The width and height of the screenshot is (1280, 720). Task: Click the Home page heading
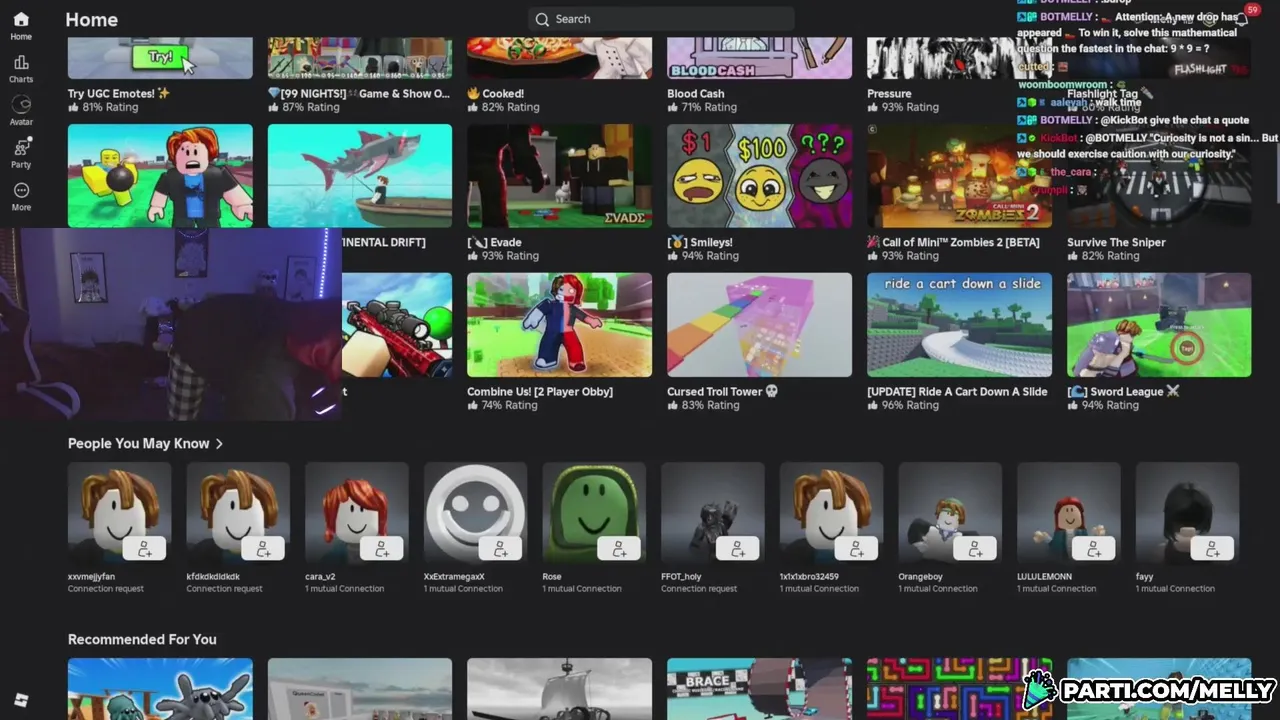point(91,19)
